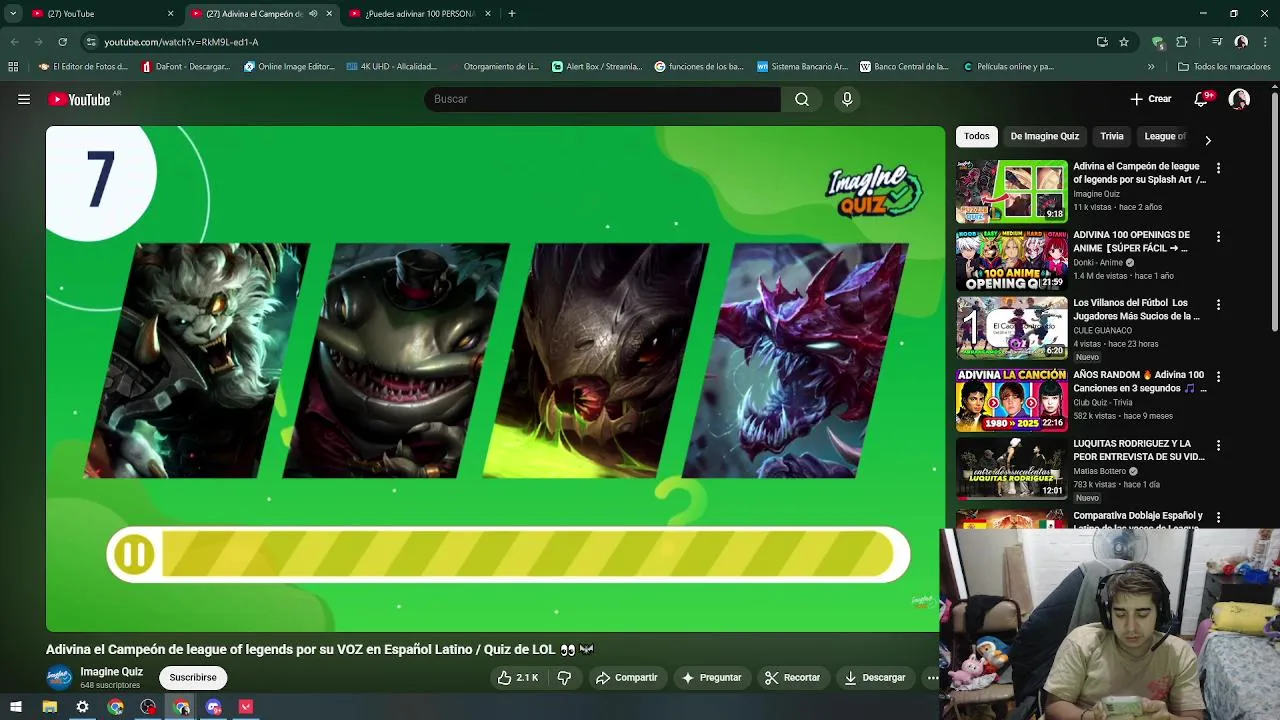Open the YouTube account avatar menu
The width and height of the screenshot is (1280, 720).
(x=1239, y=99)
